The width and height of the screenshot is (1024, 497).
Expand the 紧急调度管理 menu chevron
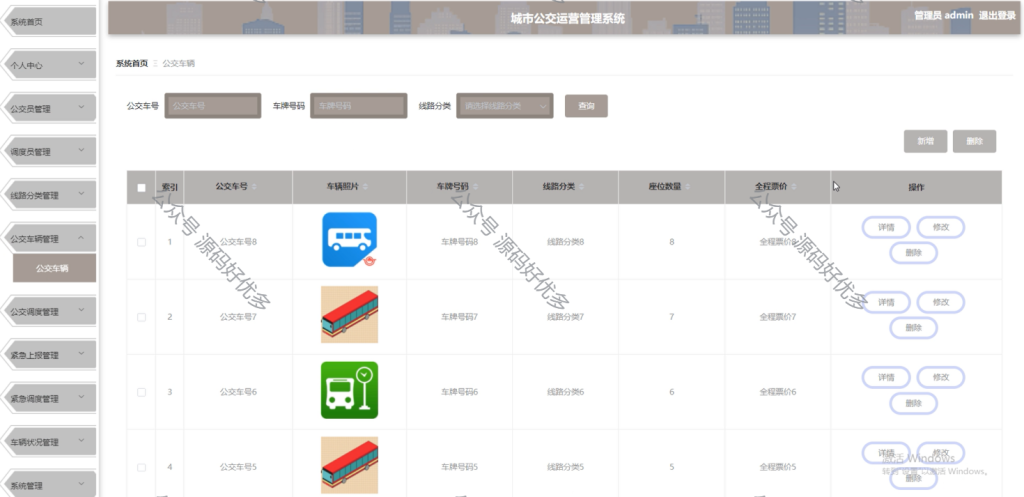pyautogui.click(x=81, y=397)
